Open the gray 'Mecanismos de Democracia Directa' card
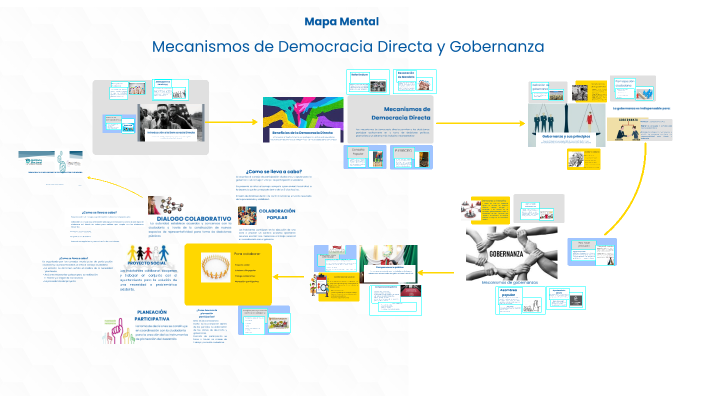Screen dimensions: 704x396 coord(390,119)
